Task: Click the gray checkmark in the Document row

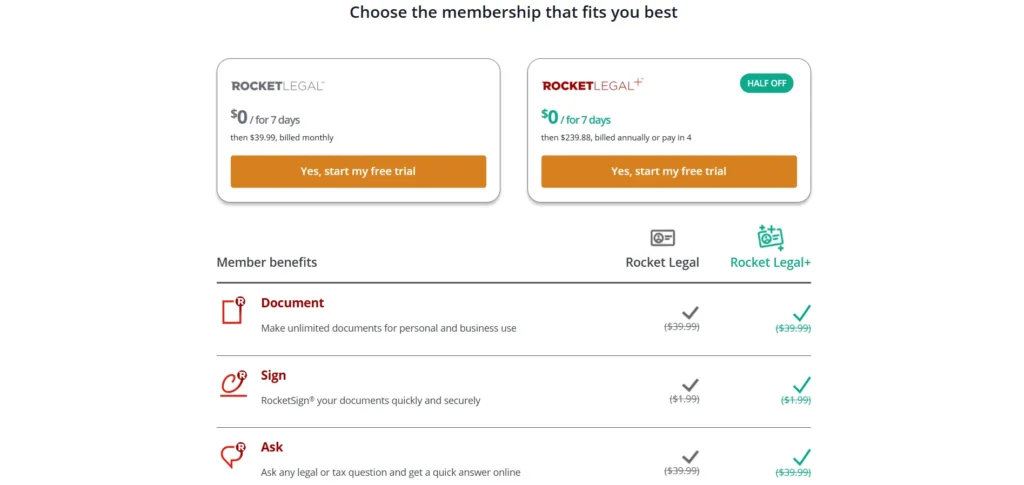Action: coord(690,313)
